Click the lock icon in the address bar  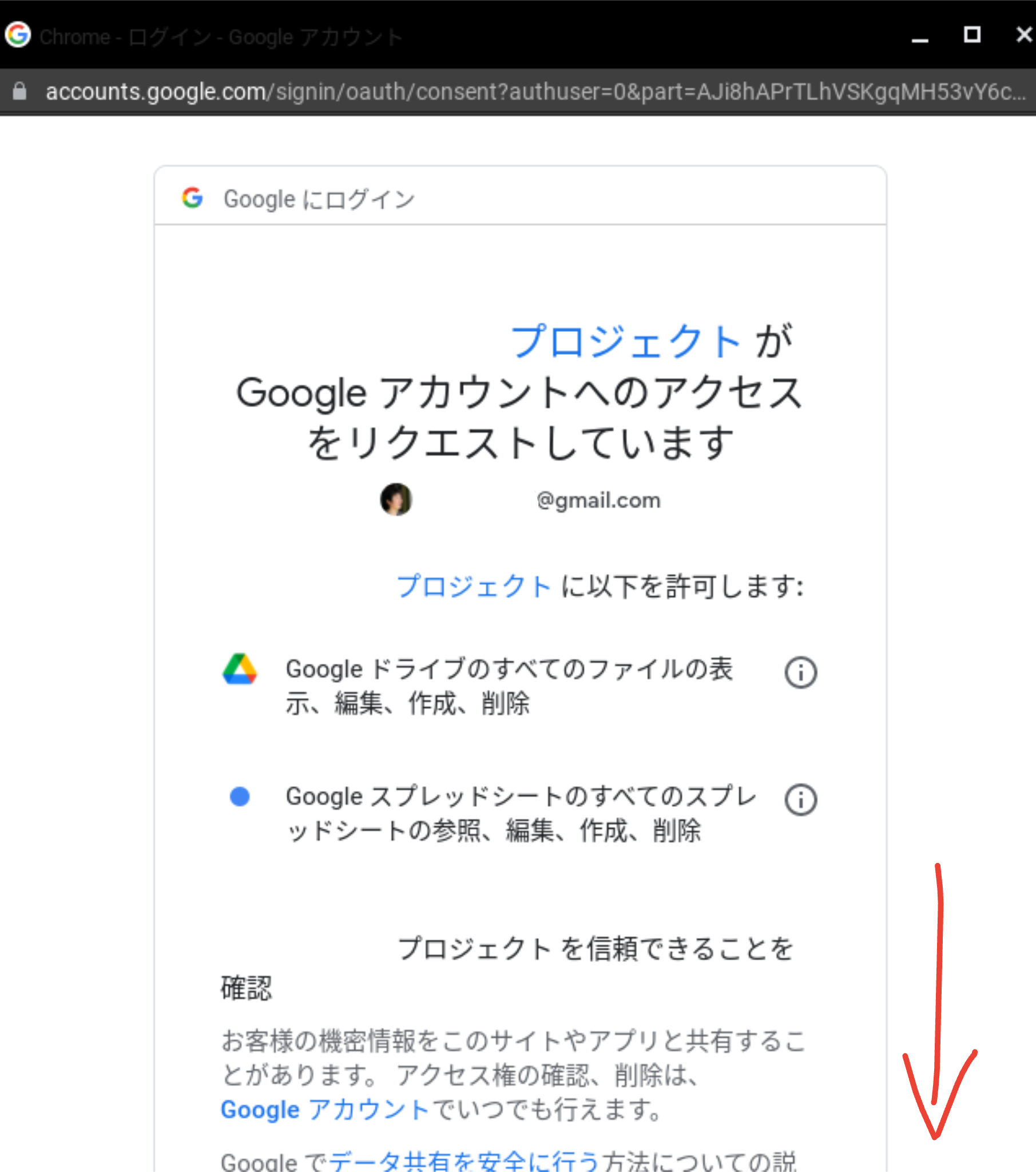[x=19, y=91]
